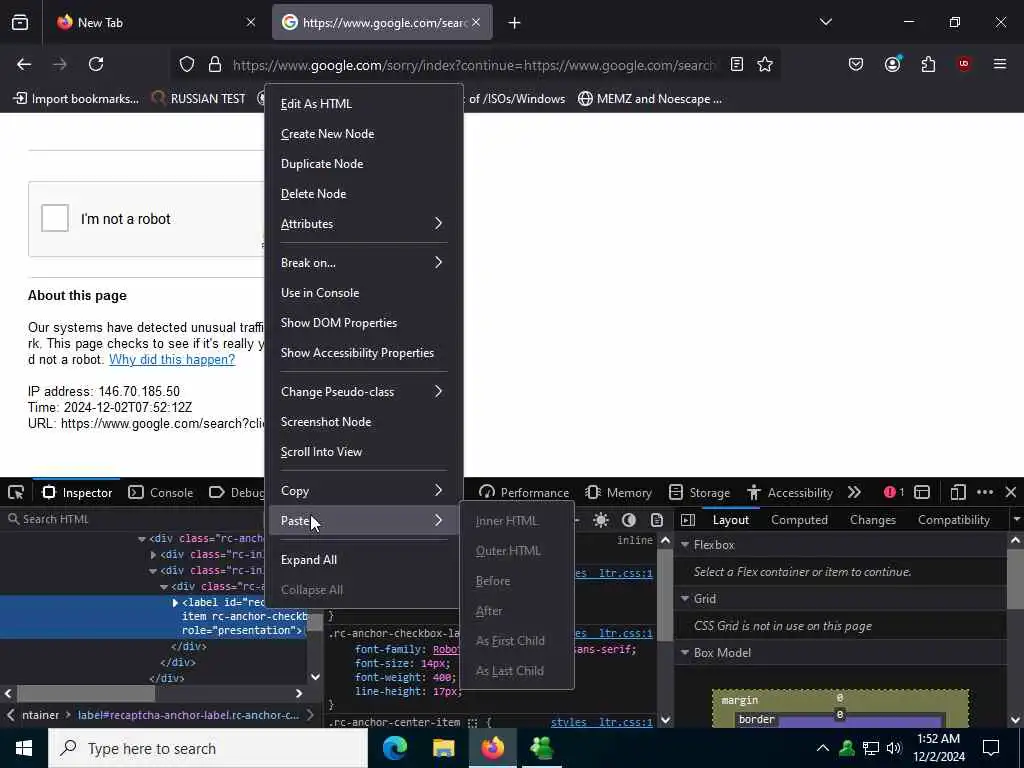
Task: Show hidden system tray icons
Action: pyautogui.click(x=823, y=748)
